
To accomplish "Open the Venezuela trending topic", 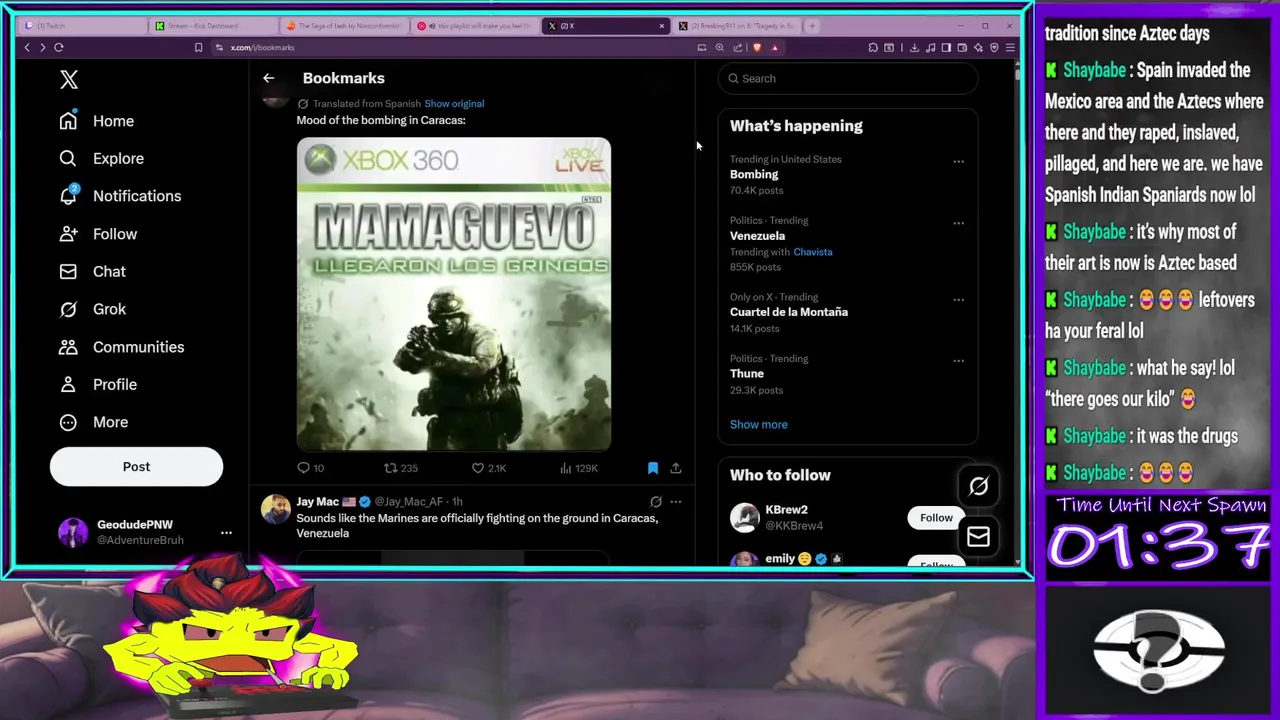I will coord(757,236).
